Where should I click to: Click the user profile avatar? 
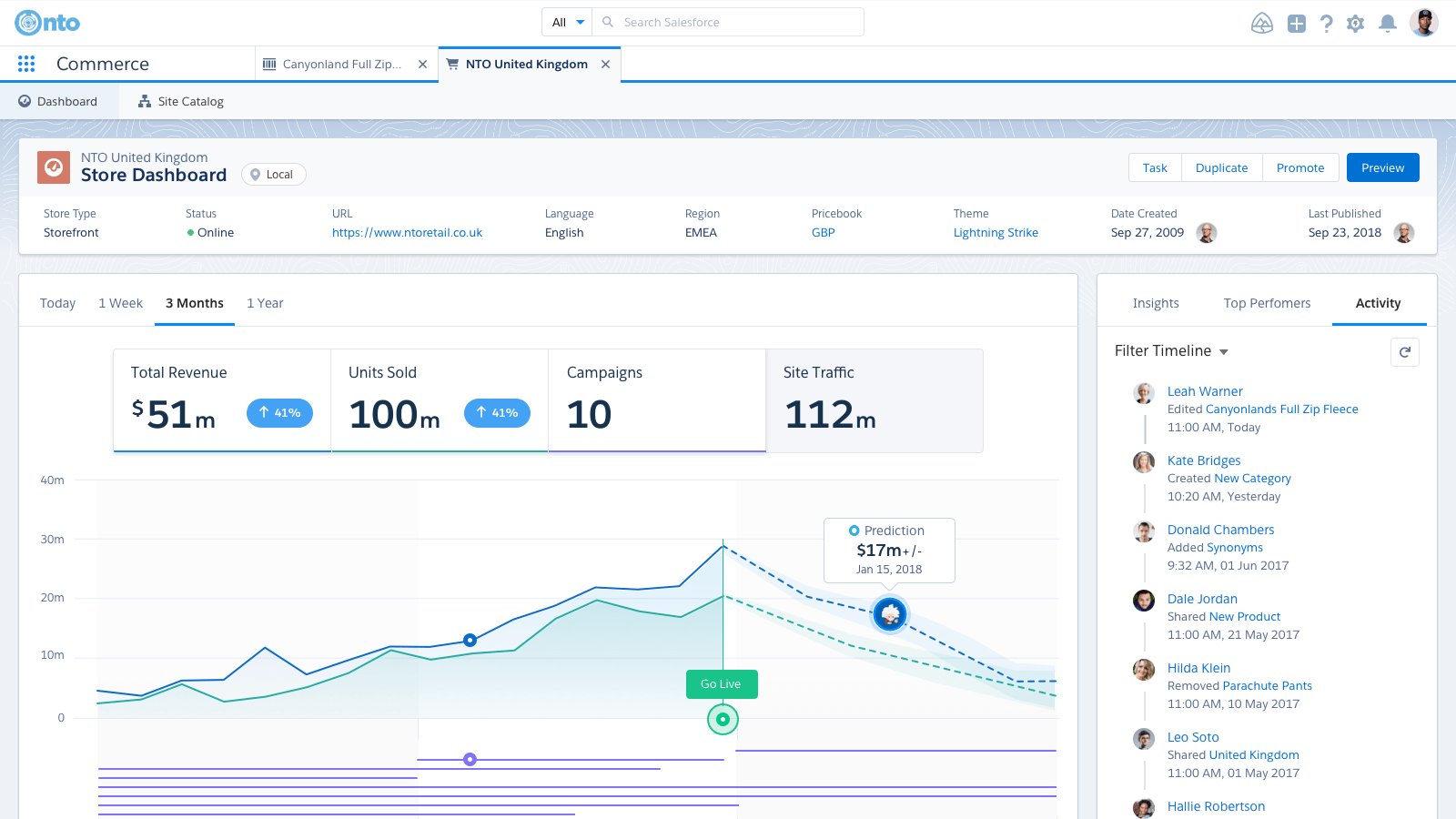coord(1423,23)
